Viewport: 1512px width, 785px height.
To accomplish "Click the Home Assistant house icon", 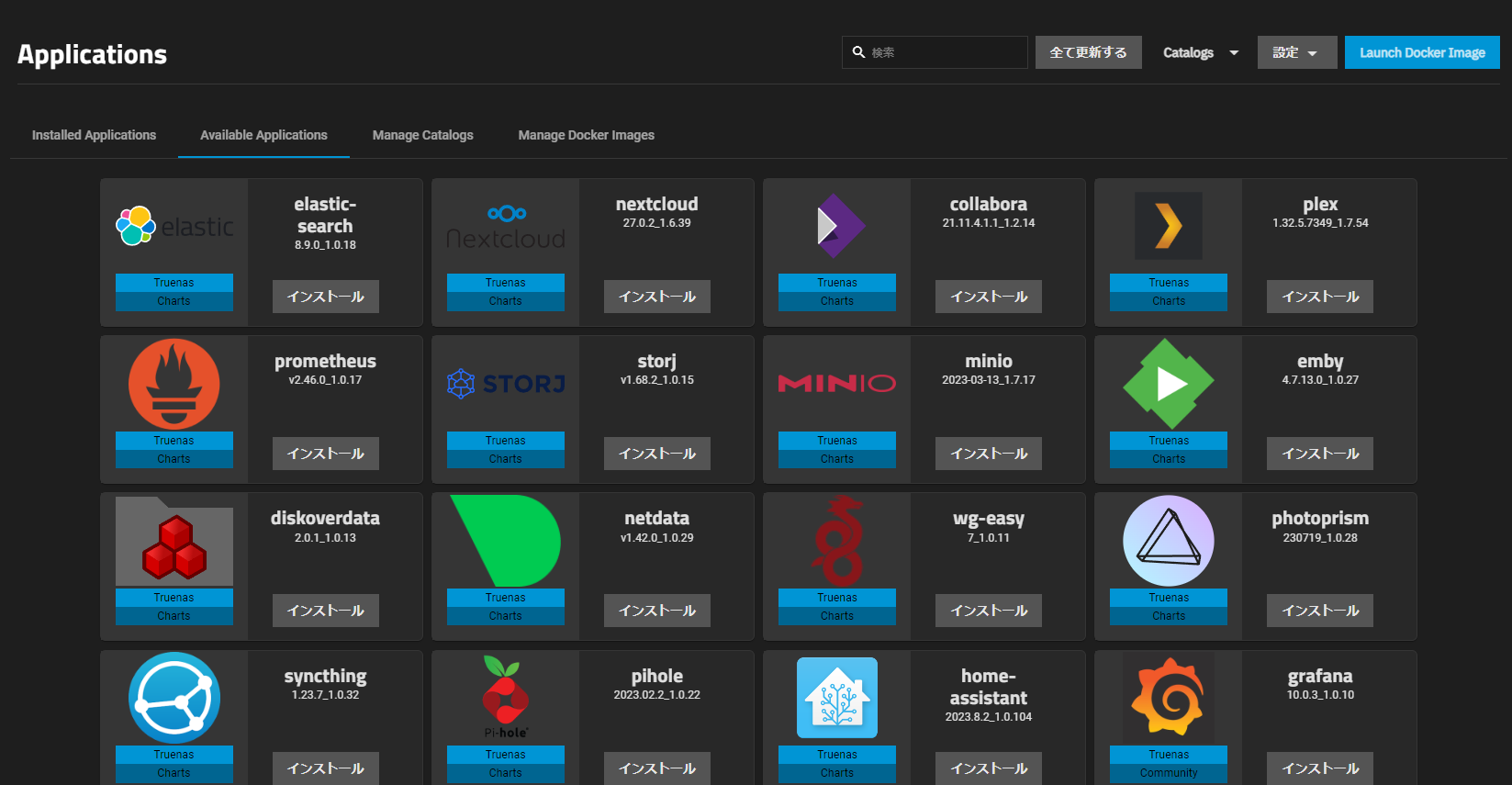I will (x=836, y=698).
